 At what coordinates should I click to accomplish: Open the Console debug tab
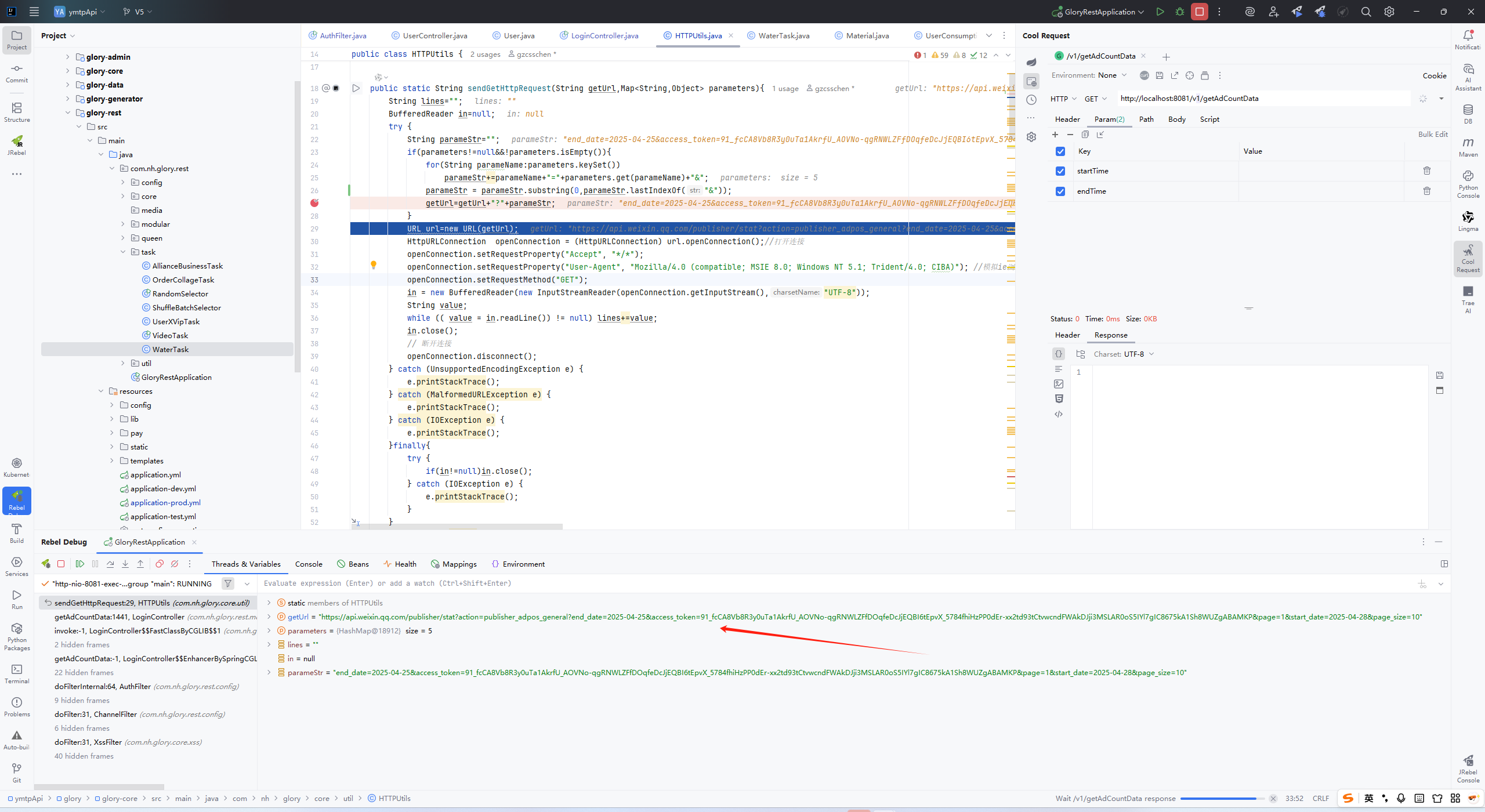point(309,564)
